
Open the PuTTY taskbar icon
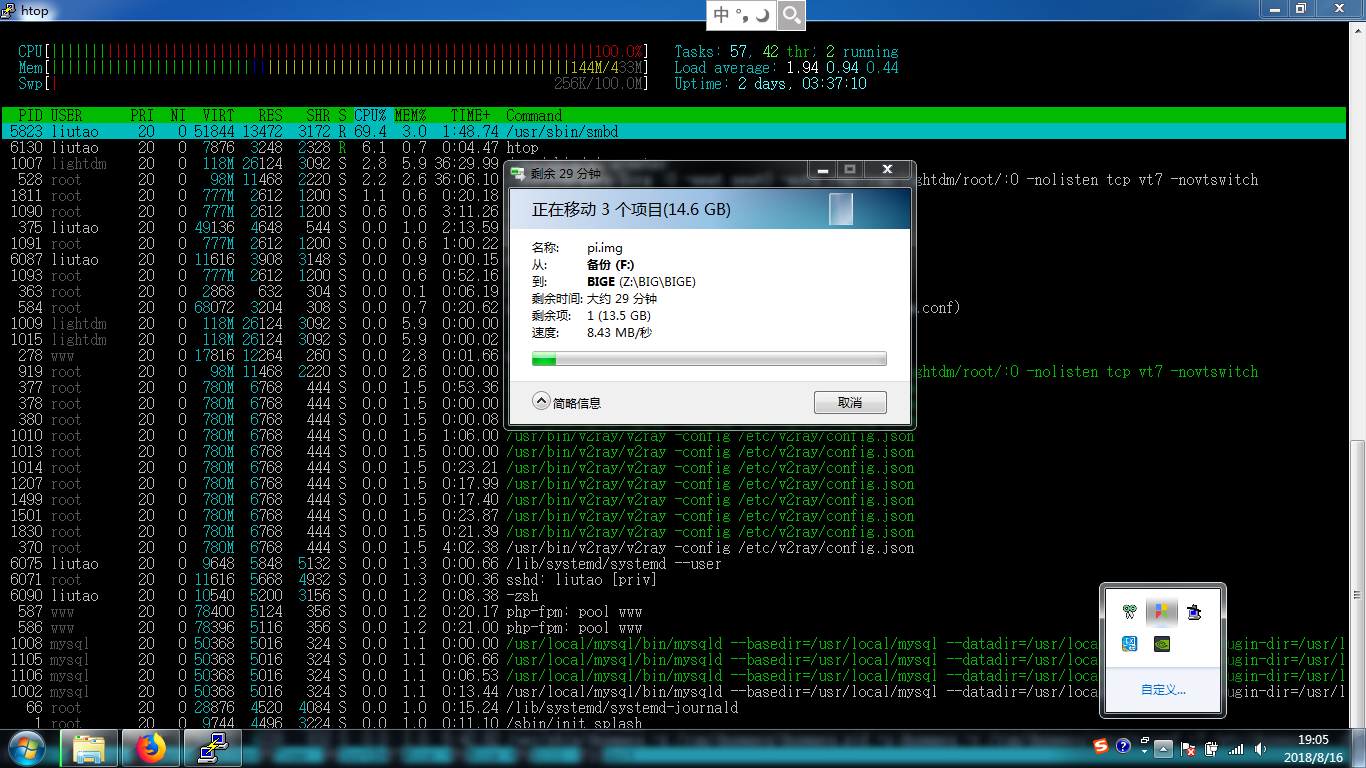213,747
